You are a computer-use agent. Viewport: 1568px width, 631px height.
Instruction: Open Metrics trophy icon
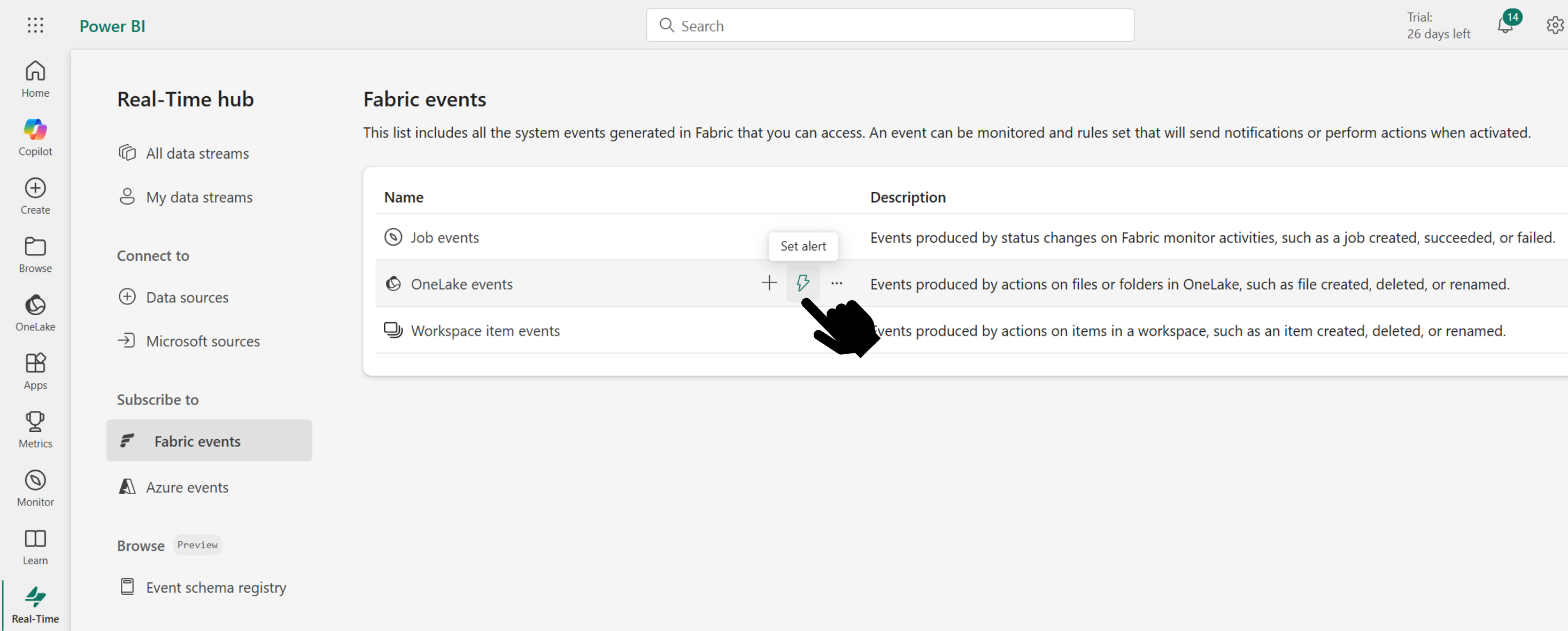point(35,421)
